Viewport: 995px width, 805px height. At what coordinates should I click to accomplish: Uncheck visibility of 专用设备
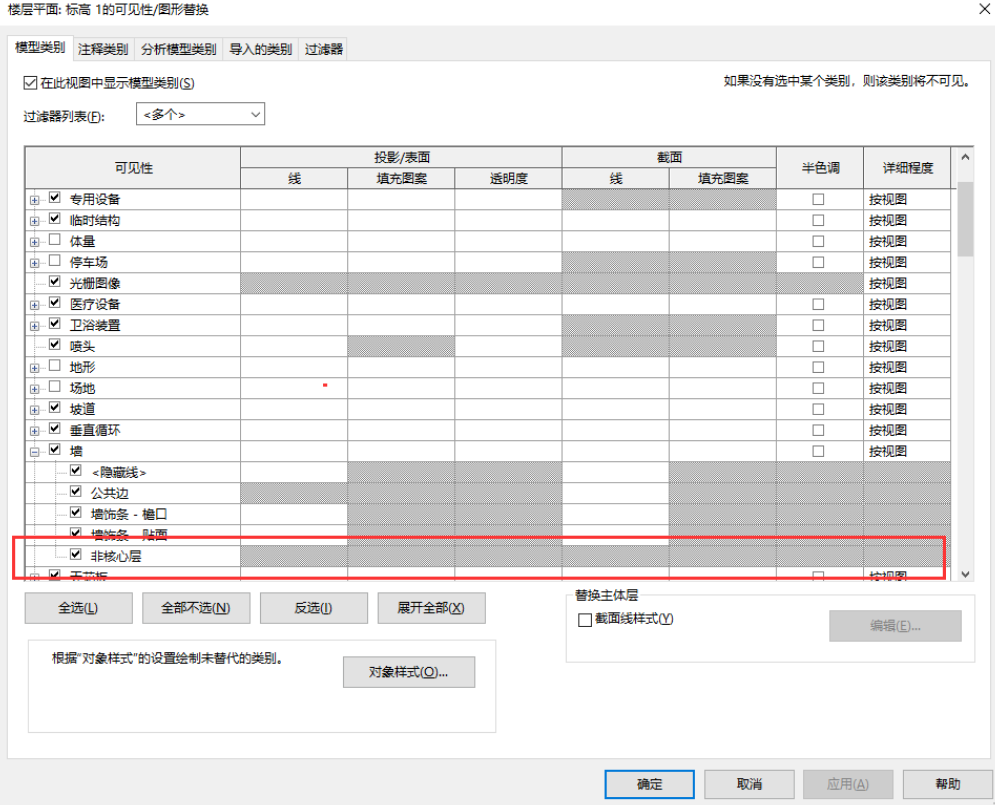tap(55, 198)
